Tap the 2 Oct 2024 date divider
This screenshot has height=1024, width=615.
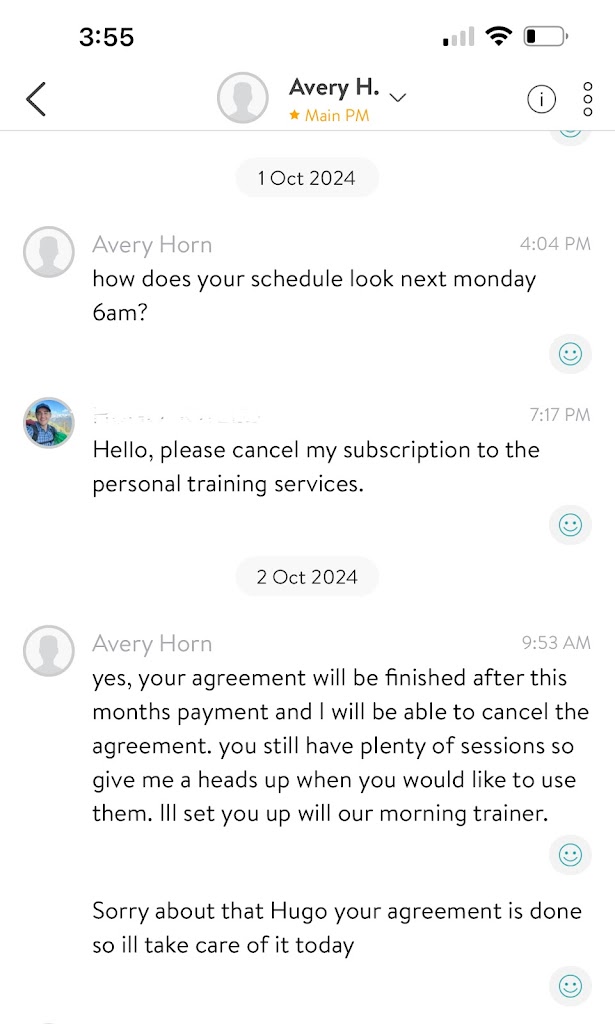(x=306, y=577)
